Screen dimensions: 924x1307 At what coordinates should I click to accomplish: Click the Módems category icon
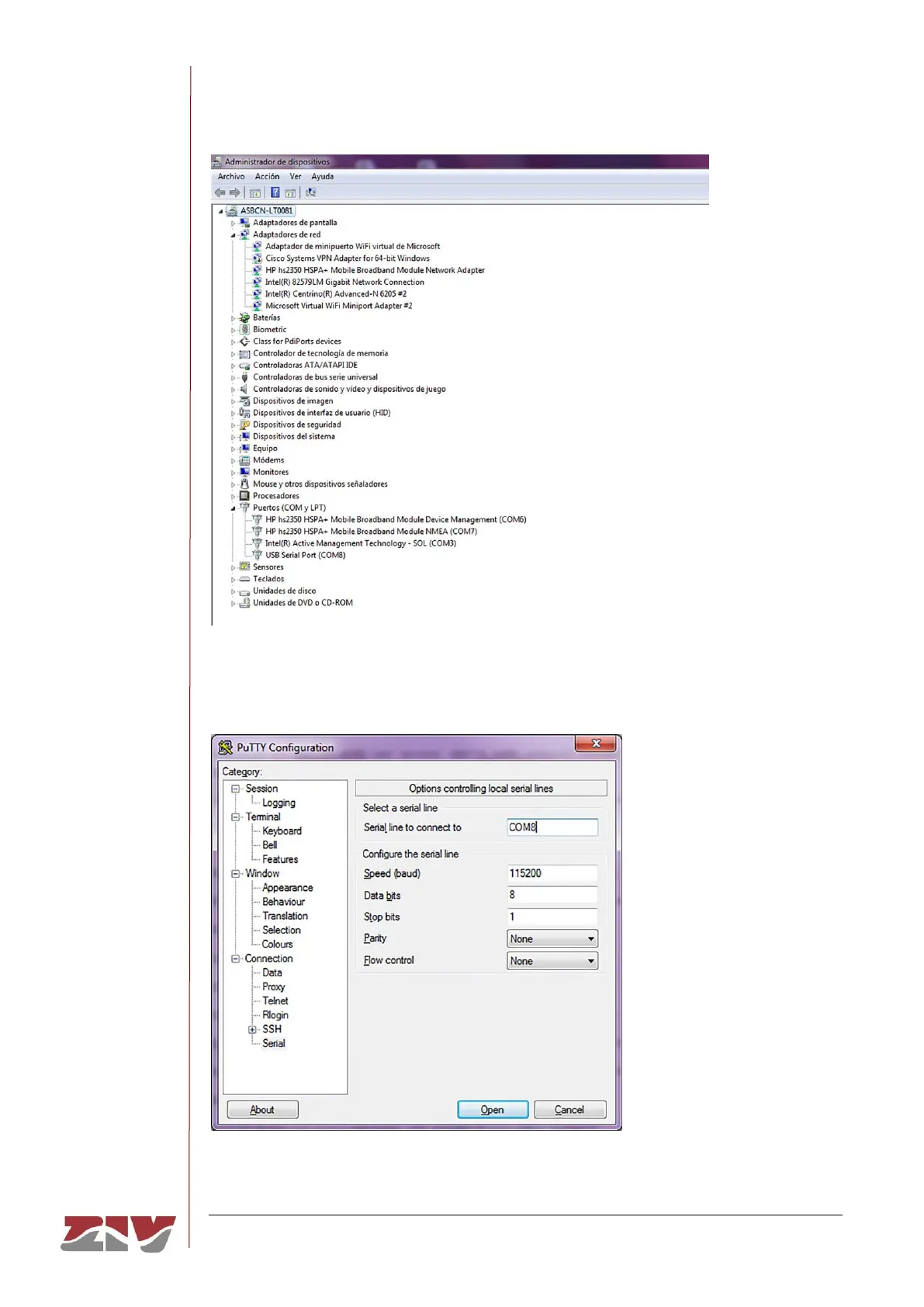click(x=244, y=460)
